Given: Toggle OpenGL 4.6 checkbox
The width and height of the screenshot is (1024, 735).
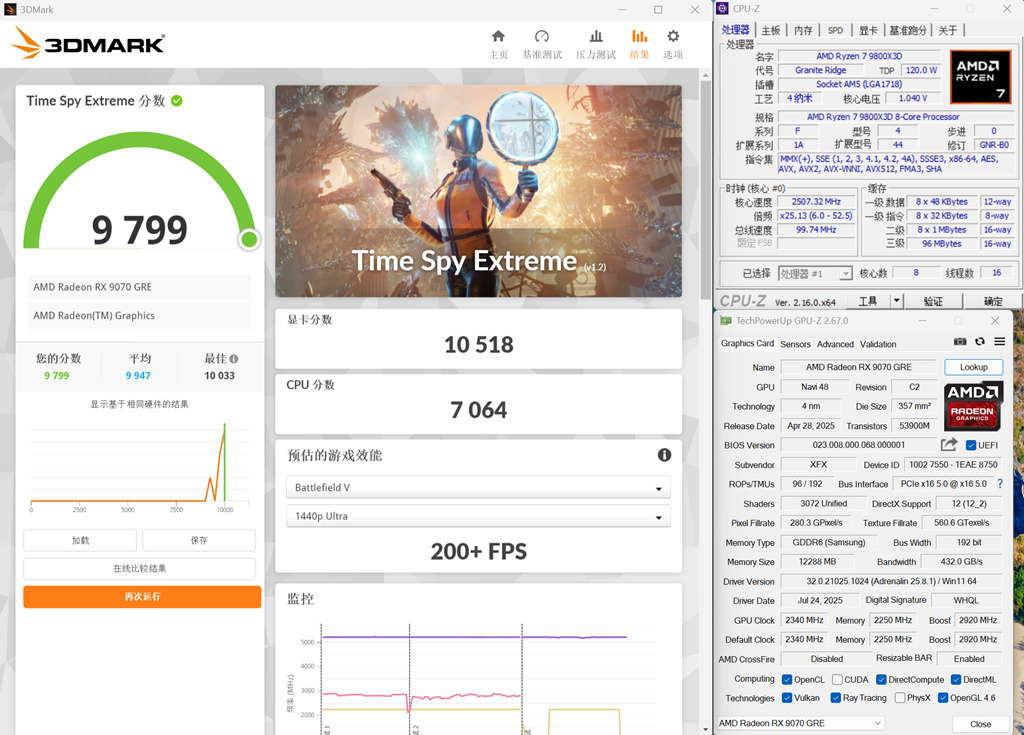Looking at the screenshot, I should tap(943, 698).
